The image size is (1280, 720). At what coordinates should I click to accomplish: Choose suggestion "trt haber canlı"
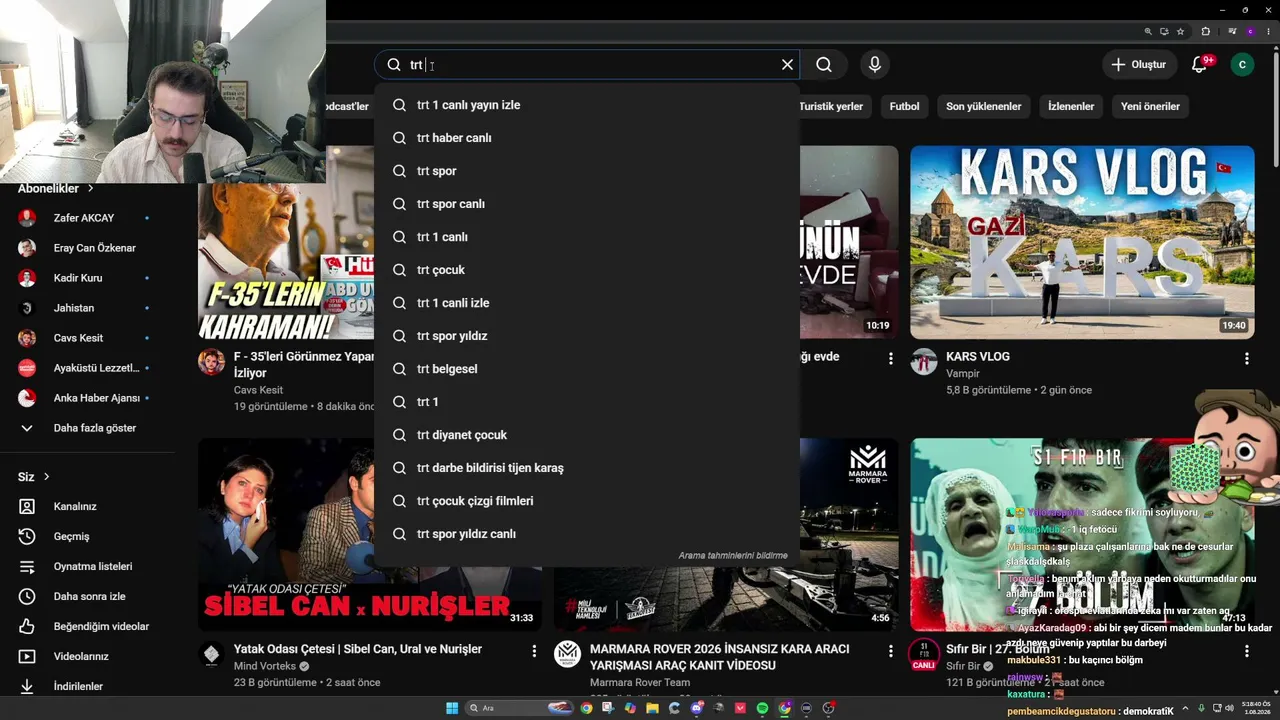tap(587, 138)
